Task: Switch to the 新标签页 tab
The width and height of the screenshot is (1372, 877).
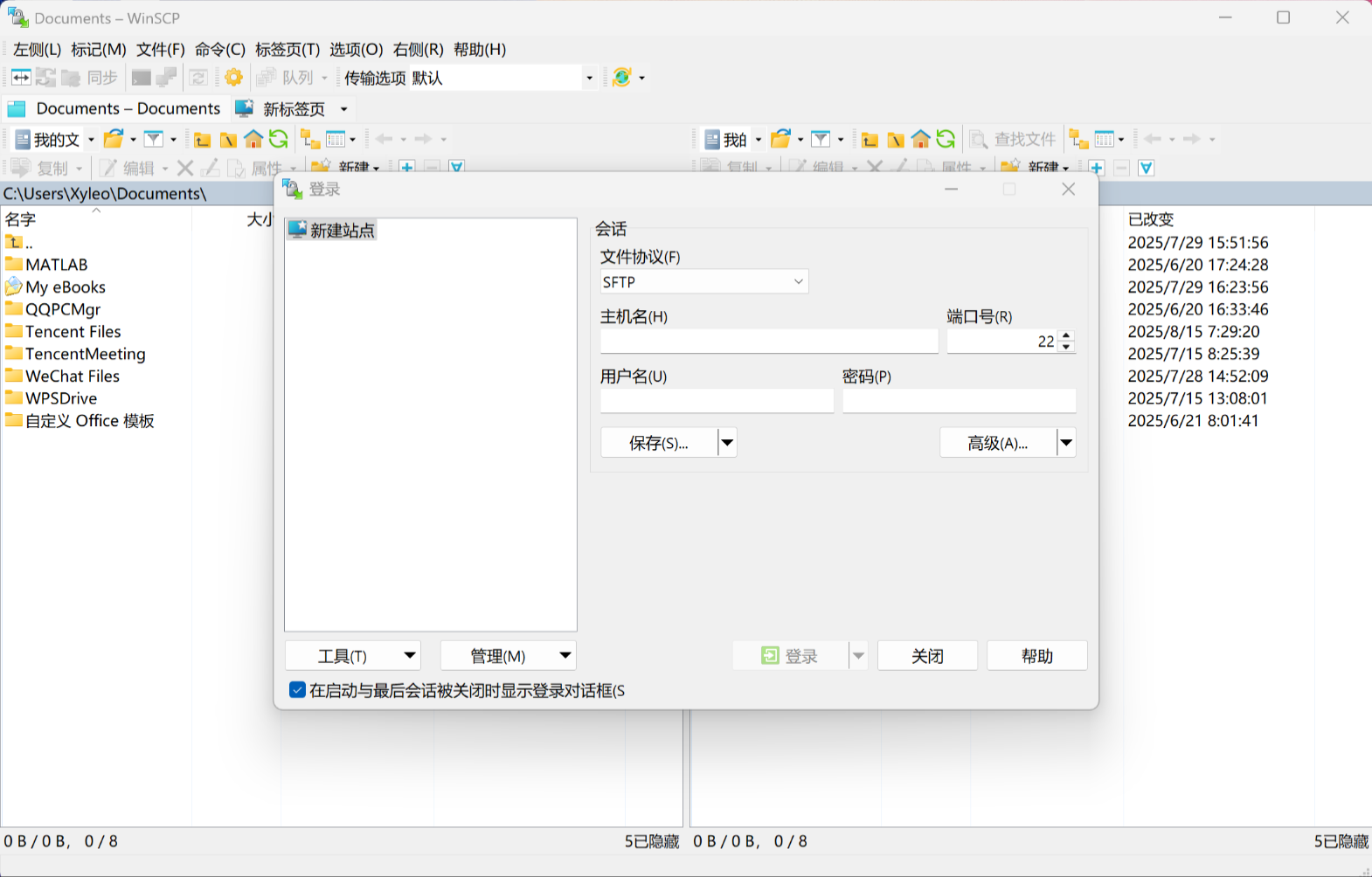Action: coord(294,109)
